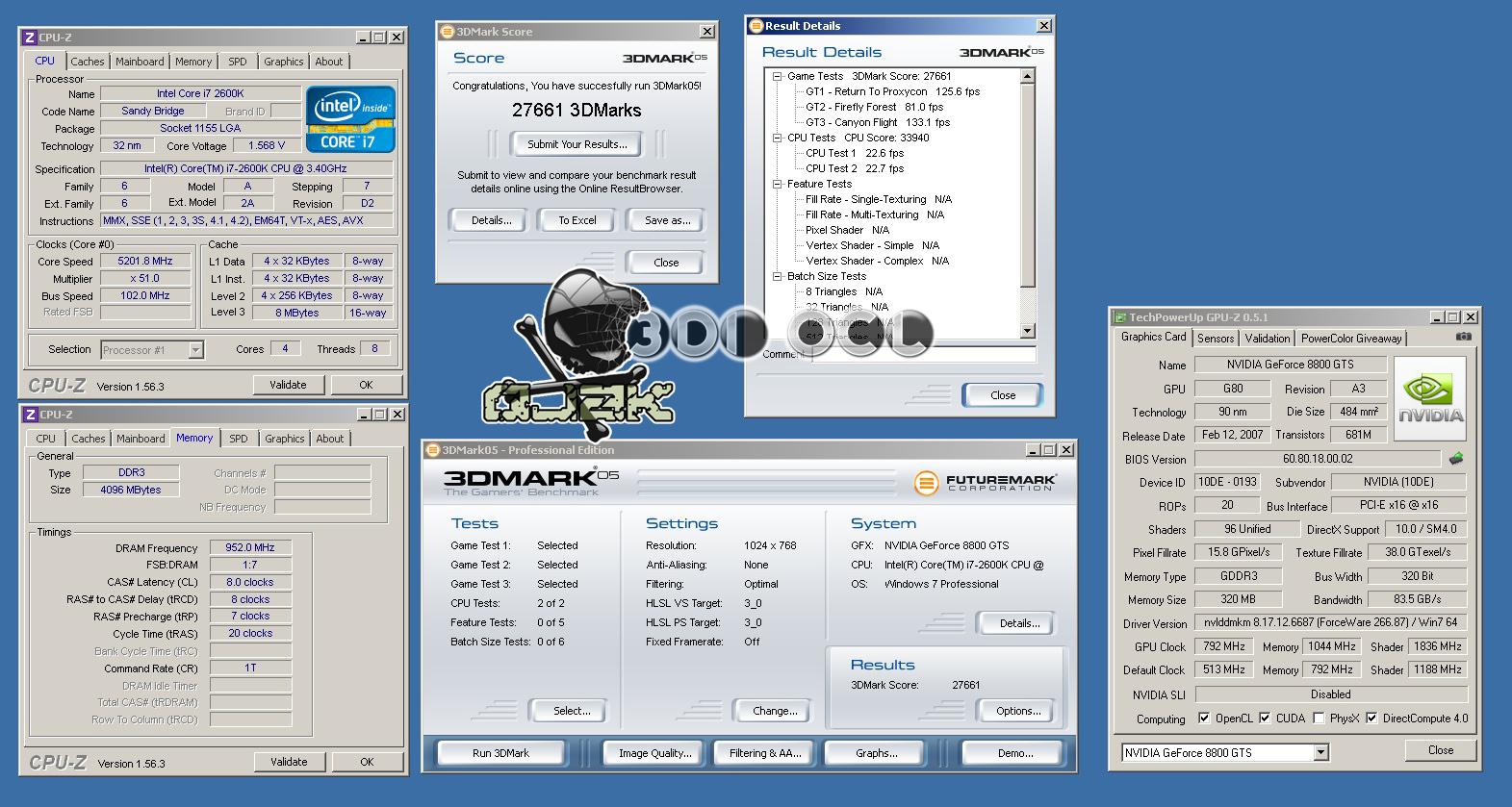
Task: Click the Intel Core i7 logo badge
Action: pos(351,118)
